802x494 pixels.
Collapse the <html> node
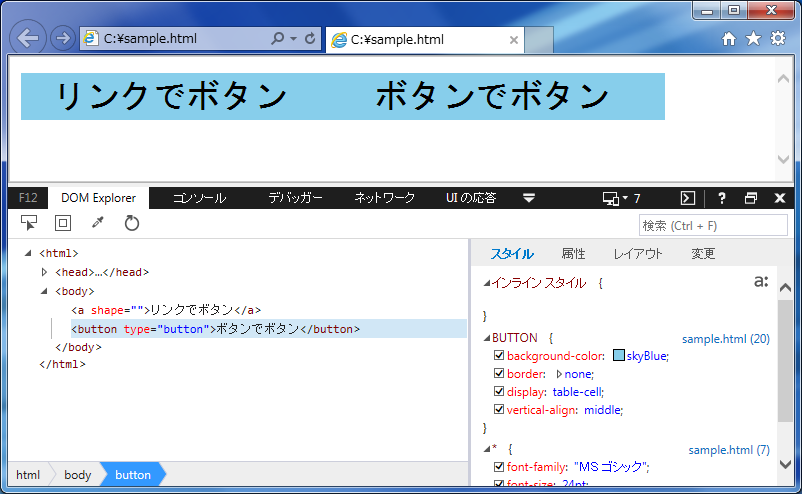pos(28,253)
